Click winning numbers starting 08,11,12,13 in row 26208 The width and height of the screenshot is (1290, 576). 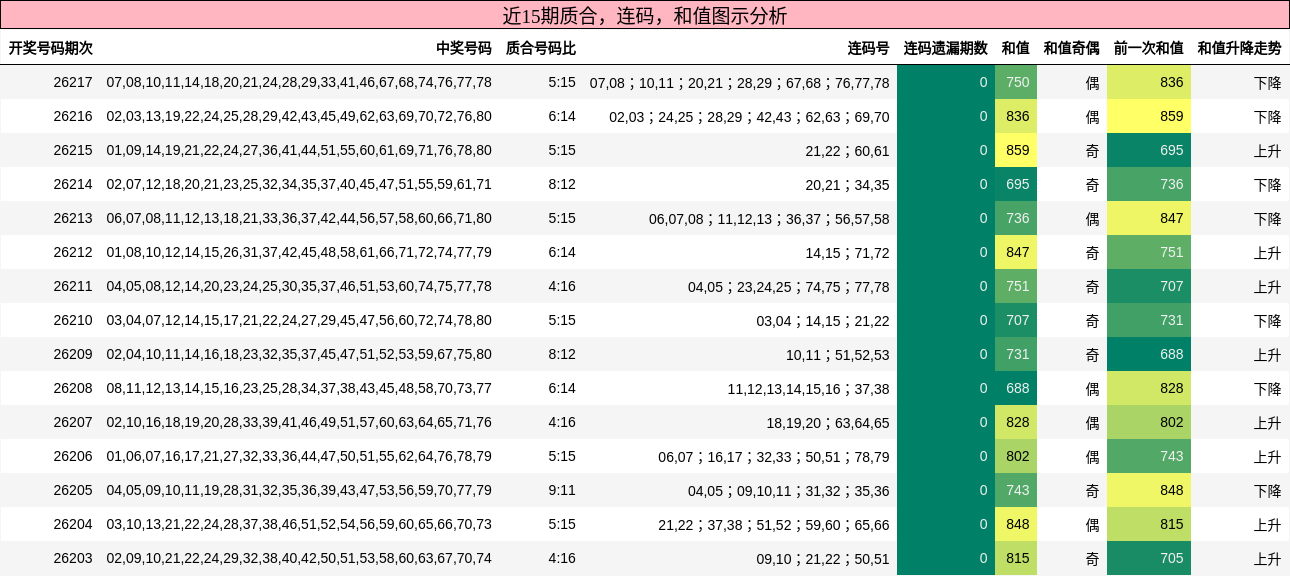[x=299, y=388]
